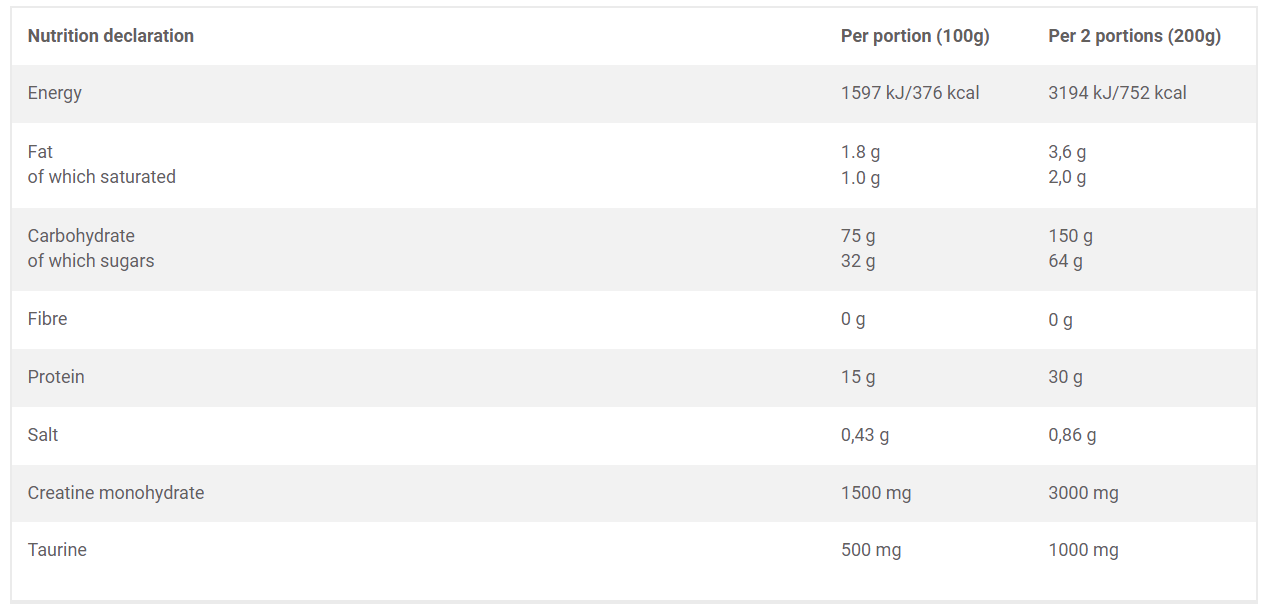Select the 3000 mg creatine value
The image size is (1268, 604).
tap(1083, 493)
